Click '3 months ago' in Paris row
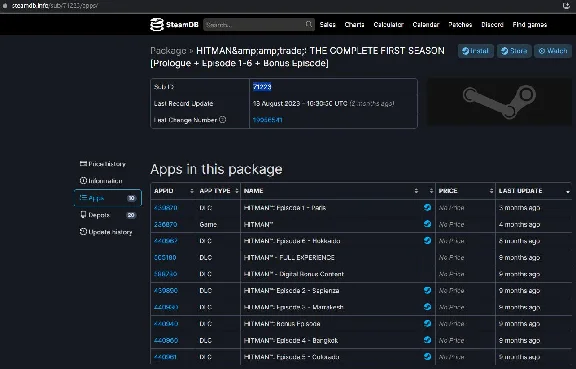Image resolution: width=576 pixels, height=369 pixels. 519,208
